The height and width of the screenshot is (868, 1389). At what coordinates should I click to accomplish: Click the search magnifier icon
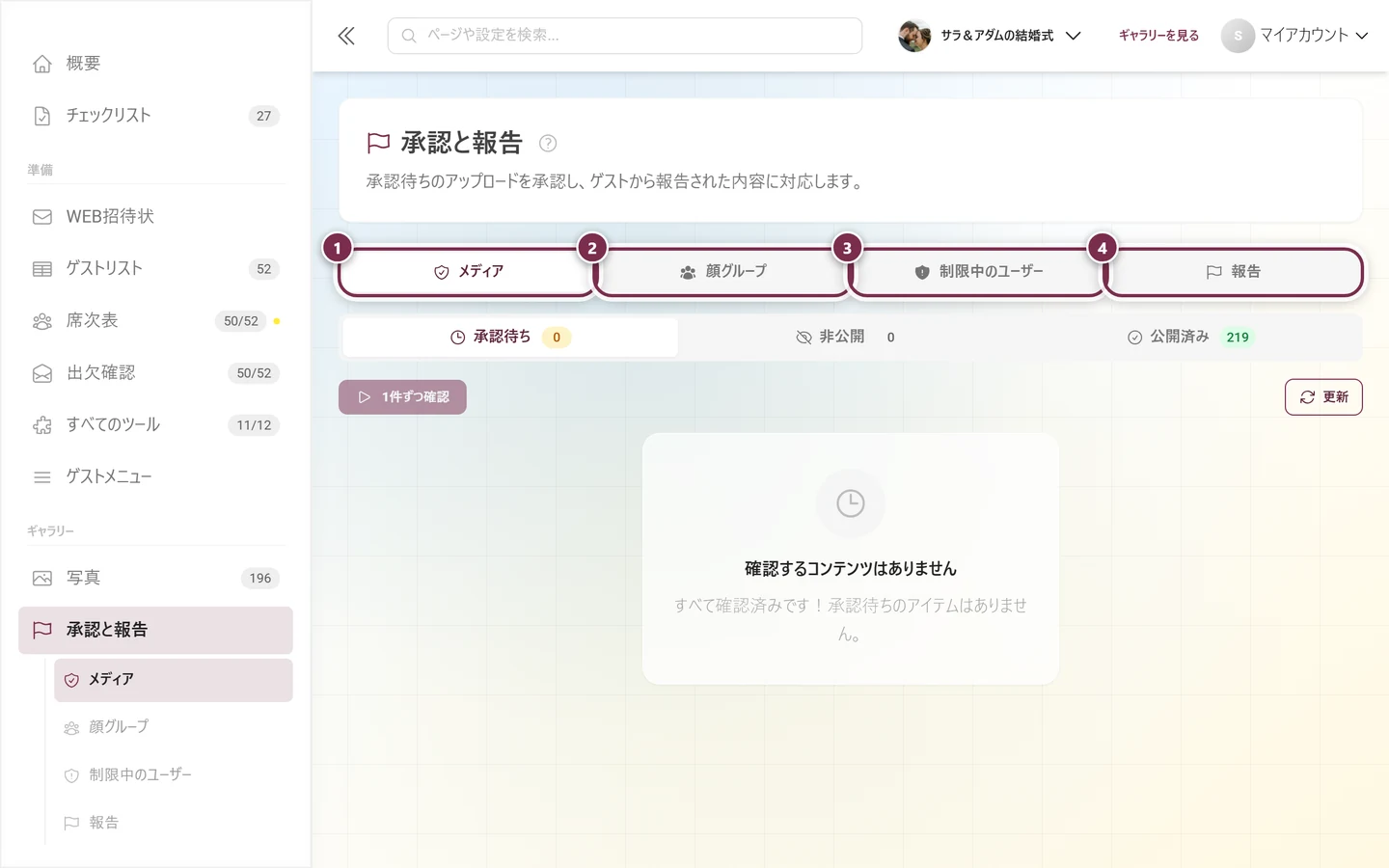(409, 36)
